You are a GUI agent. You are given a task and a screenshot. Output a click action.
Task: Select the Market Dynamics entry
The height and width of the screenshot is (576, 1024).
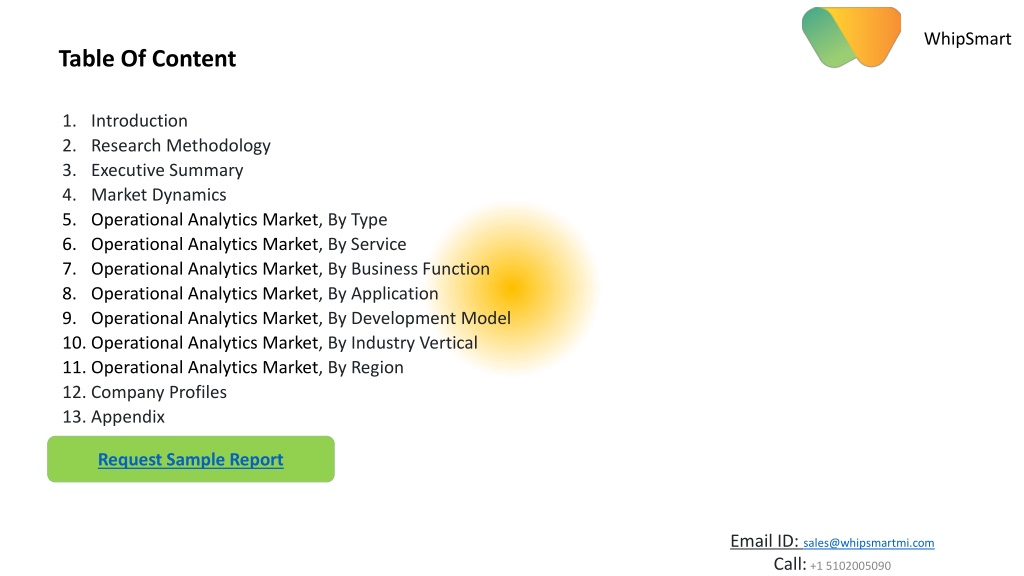(x=159, y=195)
